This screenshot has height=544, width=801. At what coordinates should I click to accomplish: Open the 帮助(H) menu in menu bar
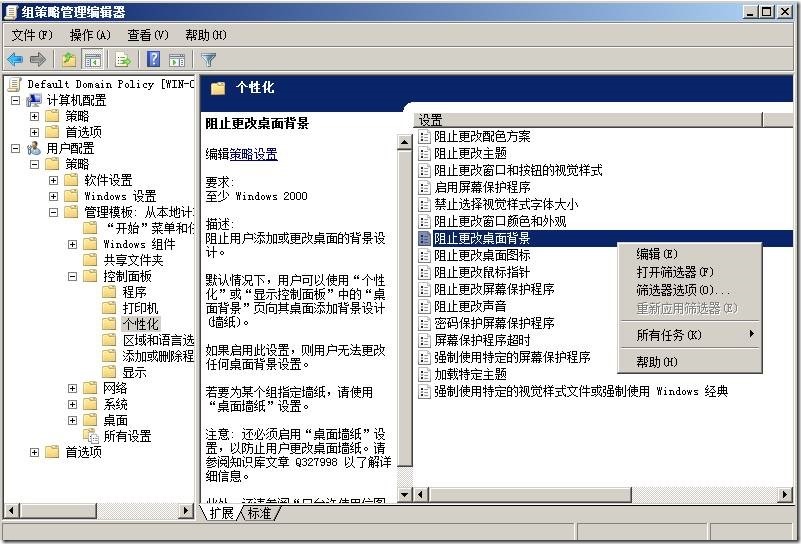206,35
